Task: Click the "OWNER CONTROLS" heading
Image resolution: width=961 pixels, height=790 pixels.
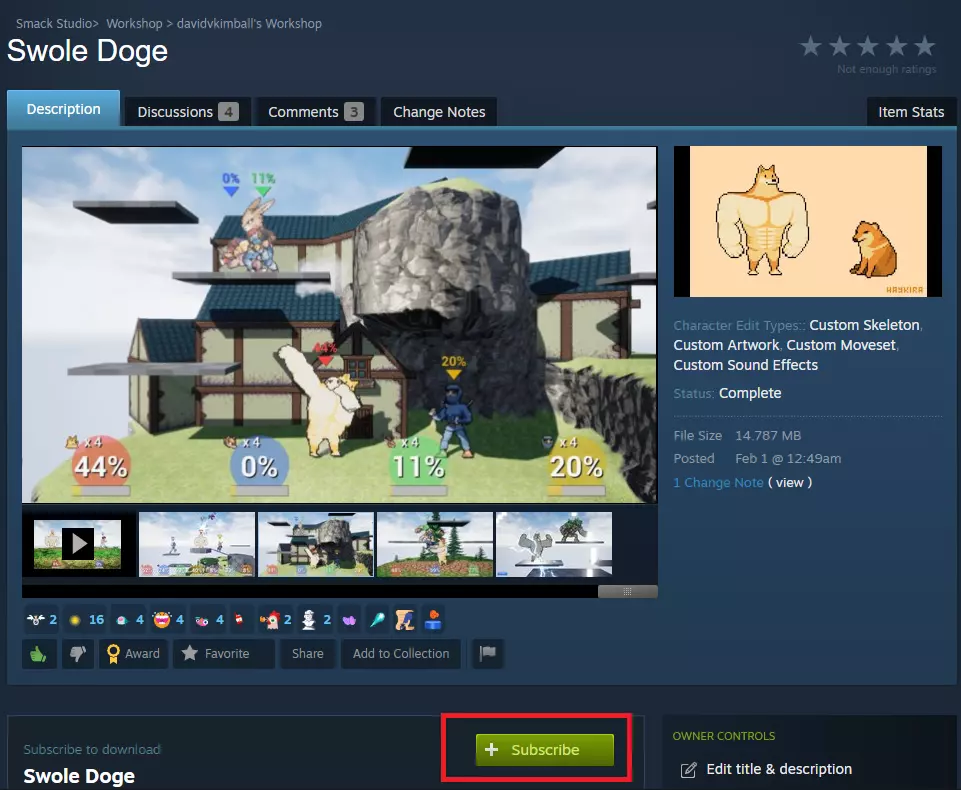Action: 724,736
